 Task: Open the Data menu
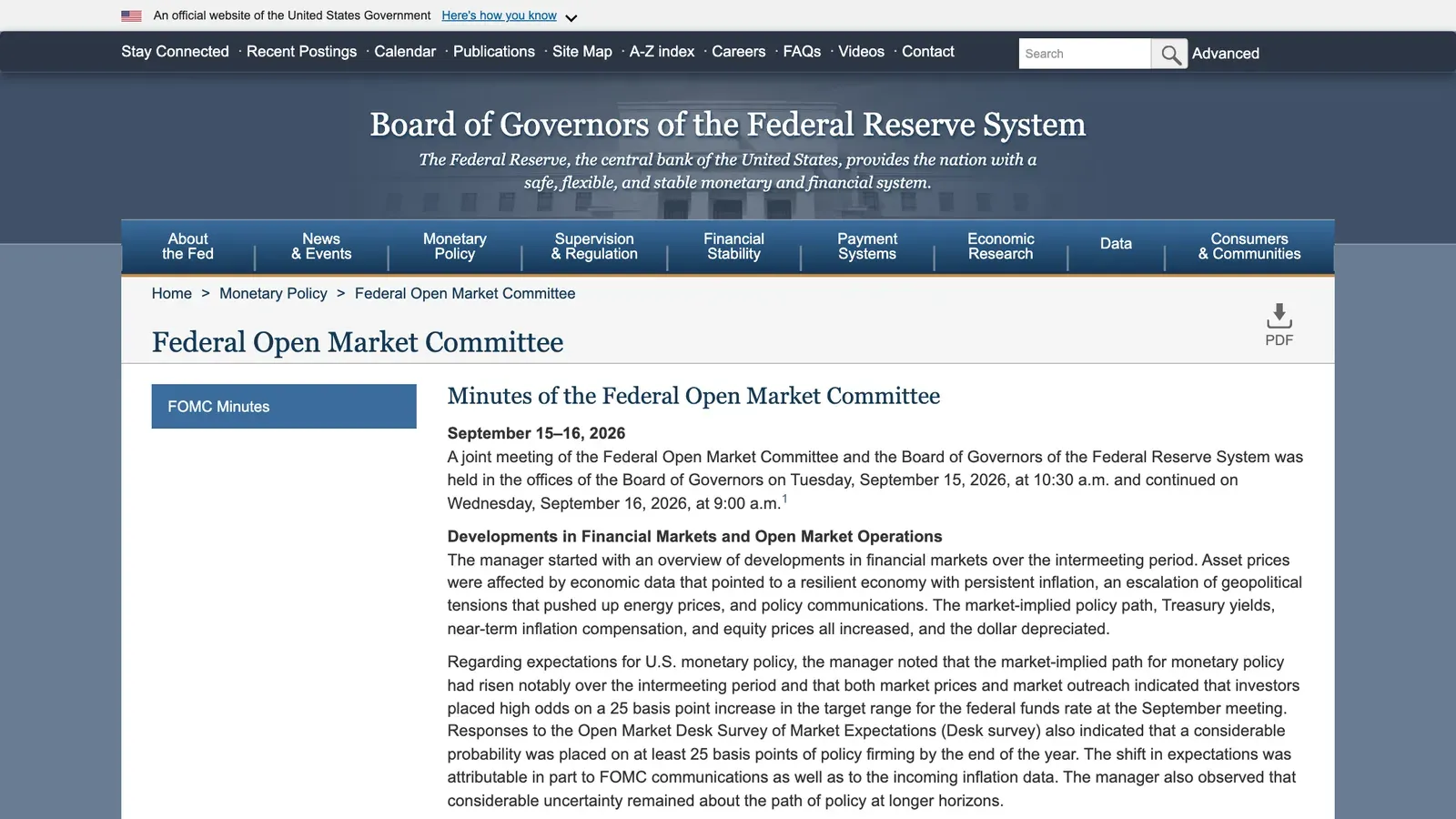pos(1116,244)
